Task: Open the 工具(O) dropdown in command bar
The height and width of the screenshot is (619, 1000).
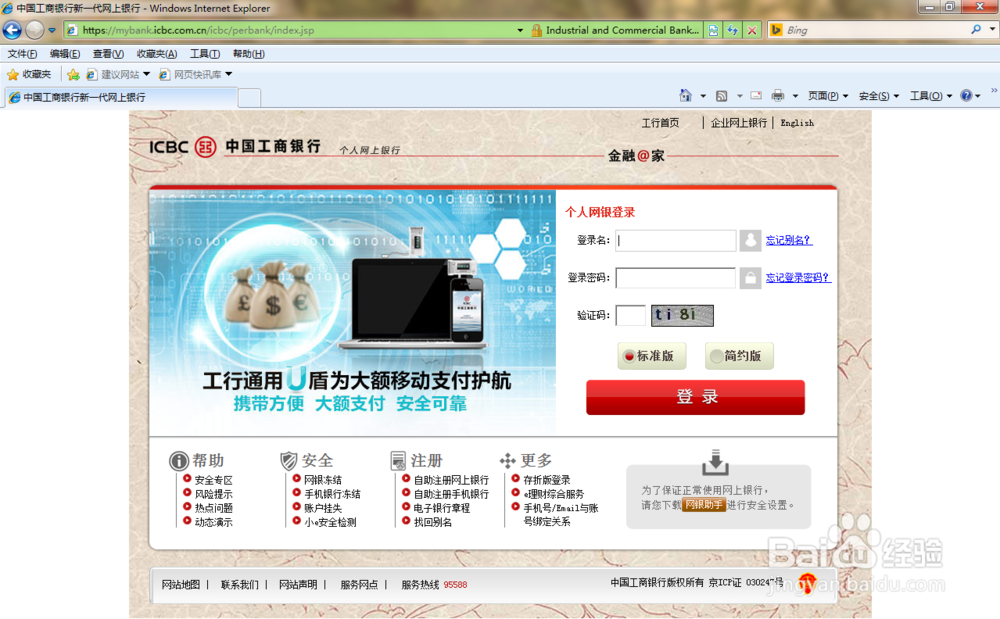Action: pyautogui.click(x=928, y=95)
